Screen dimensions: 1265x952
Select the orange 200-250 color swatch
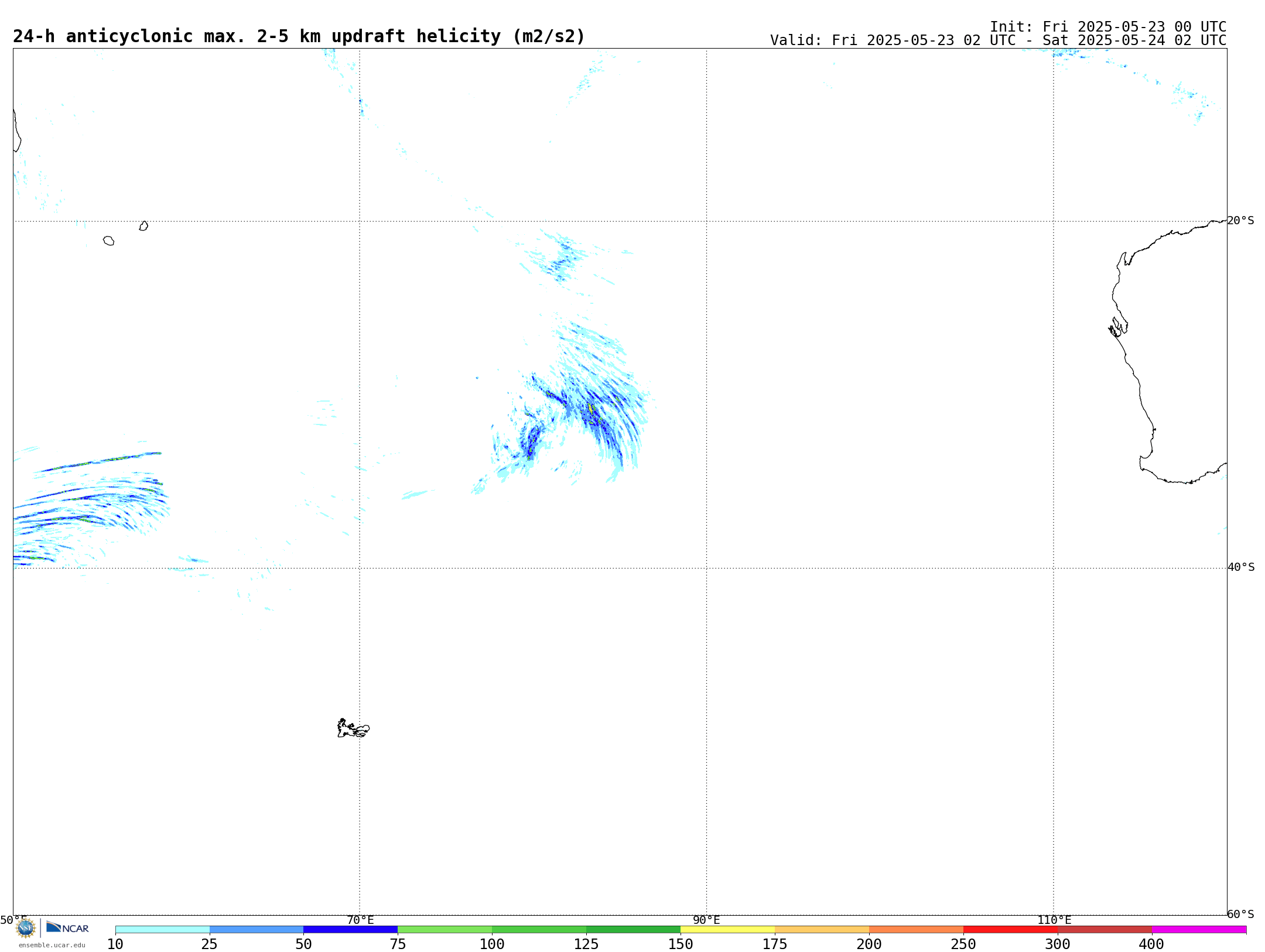point(917,929)
